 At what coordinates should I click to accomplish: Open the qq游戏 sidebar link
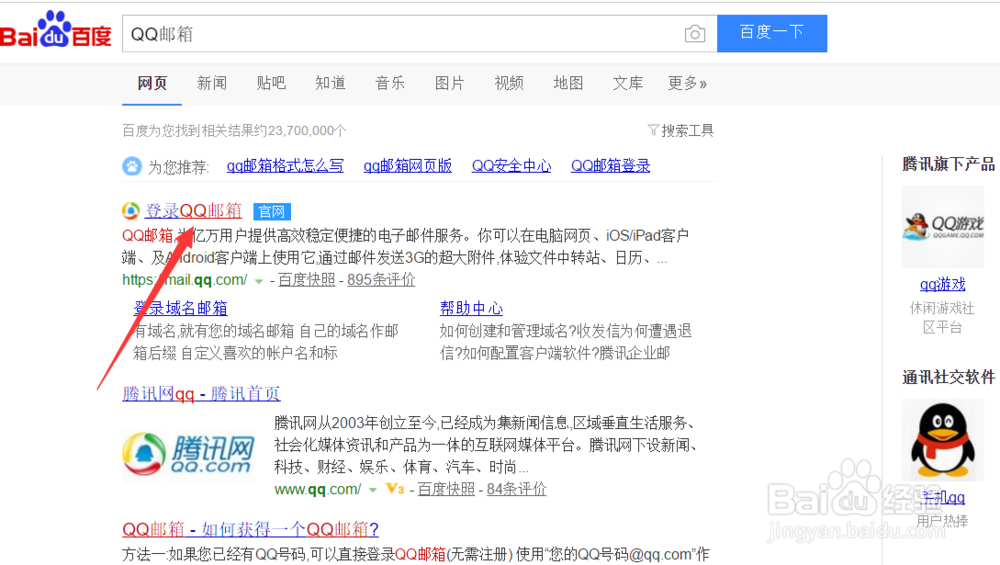(x=943, y=284)
